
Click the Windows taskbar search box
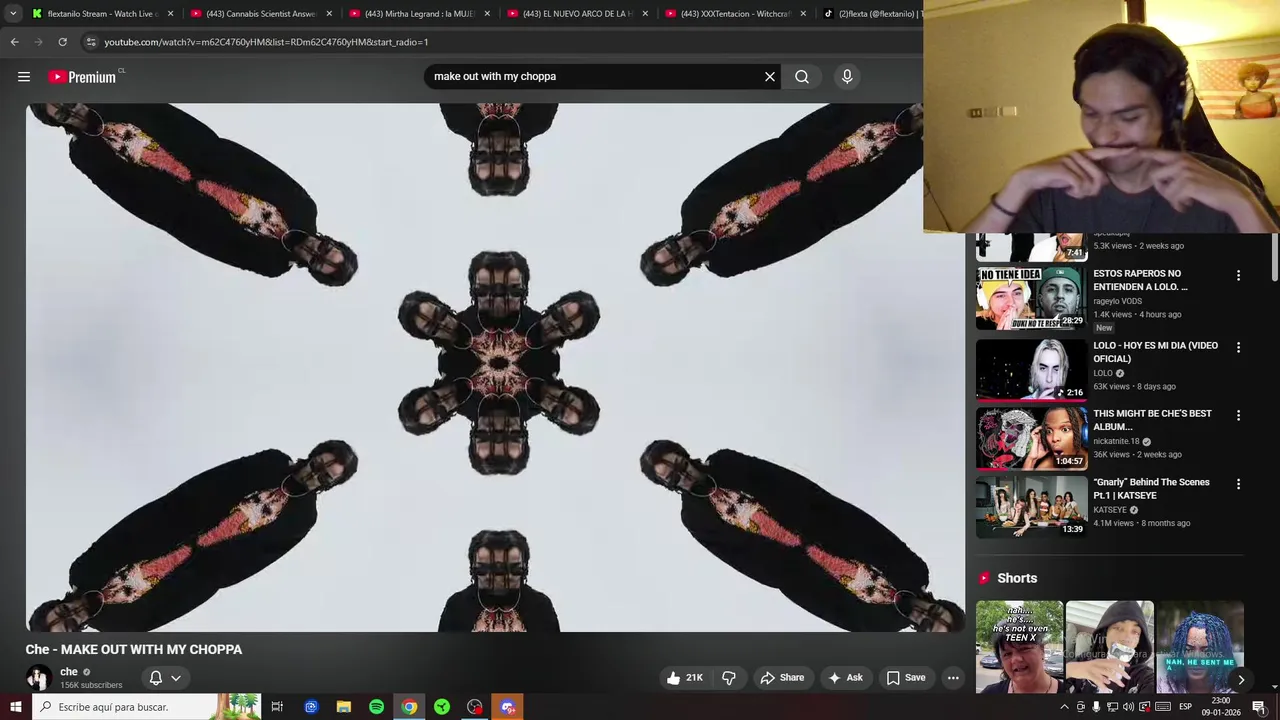(x=146, y=707)
